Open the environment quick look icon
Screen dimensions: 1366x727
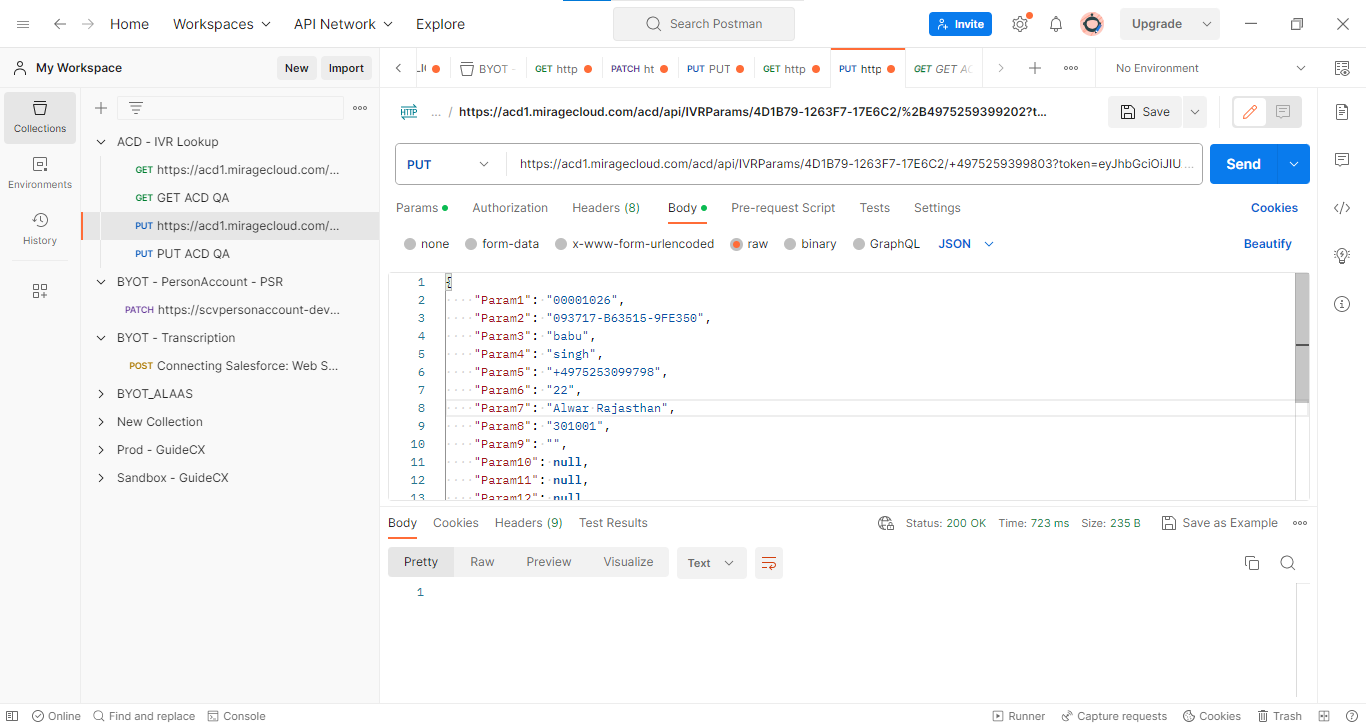click(1342, 68)
